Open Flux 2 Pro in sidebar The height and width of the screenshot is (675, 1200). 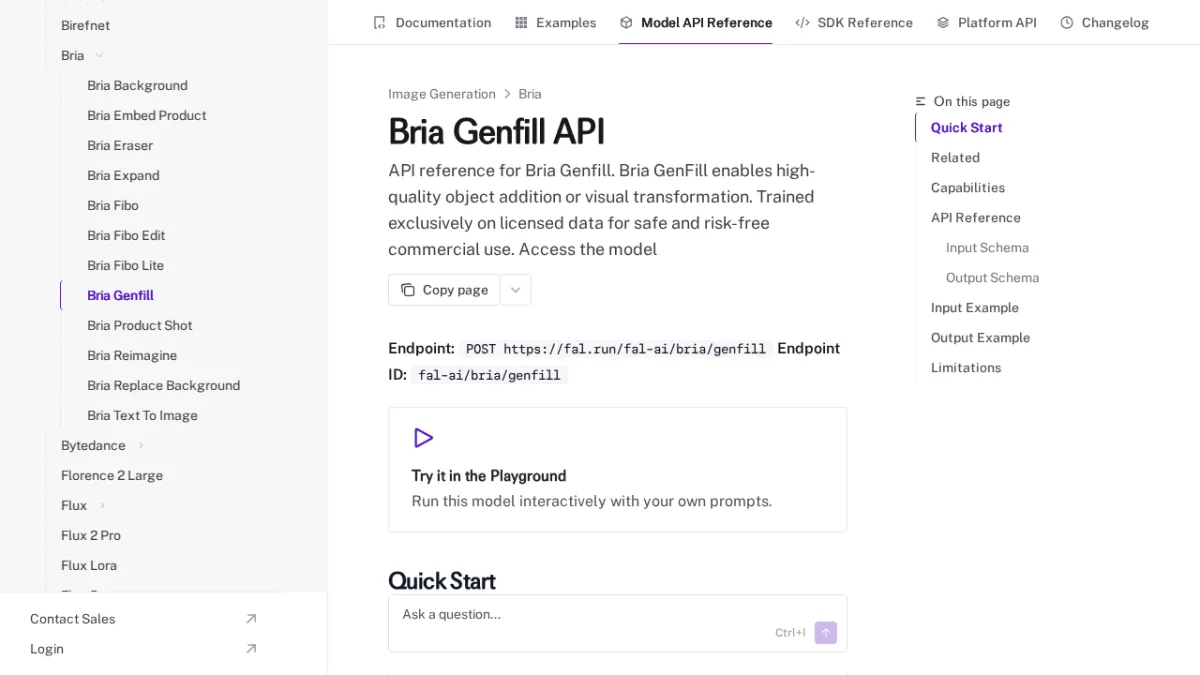click(x=91, y=535)
